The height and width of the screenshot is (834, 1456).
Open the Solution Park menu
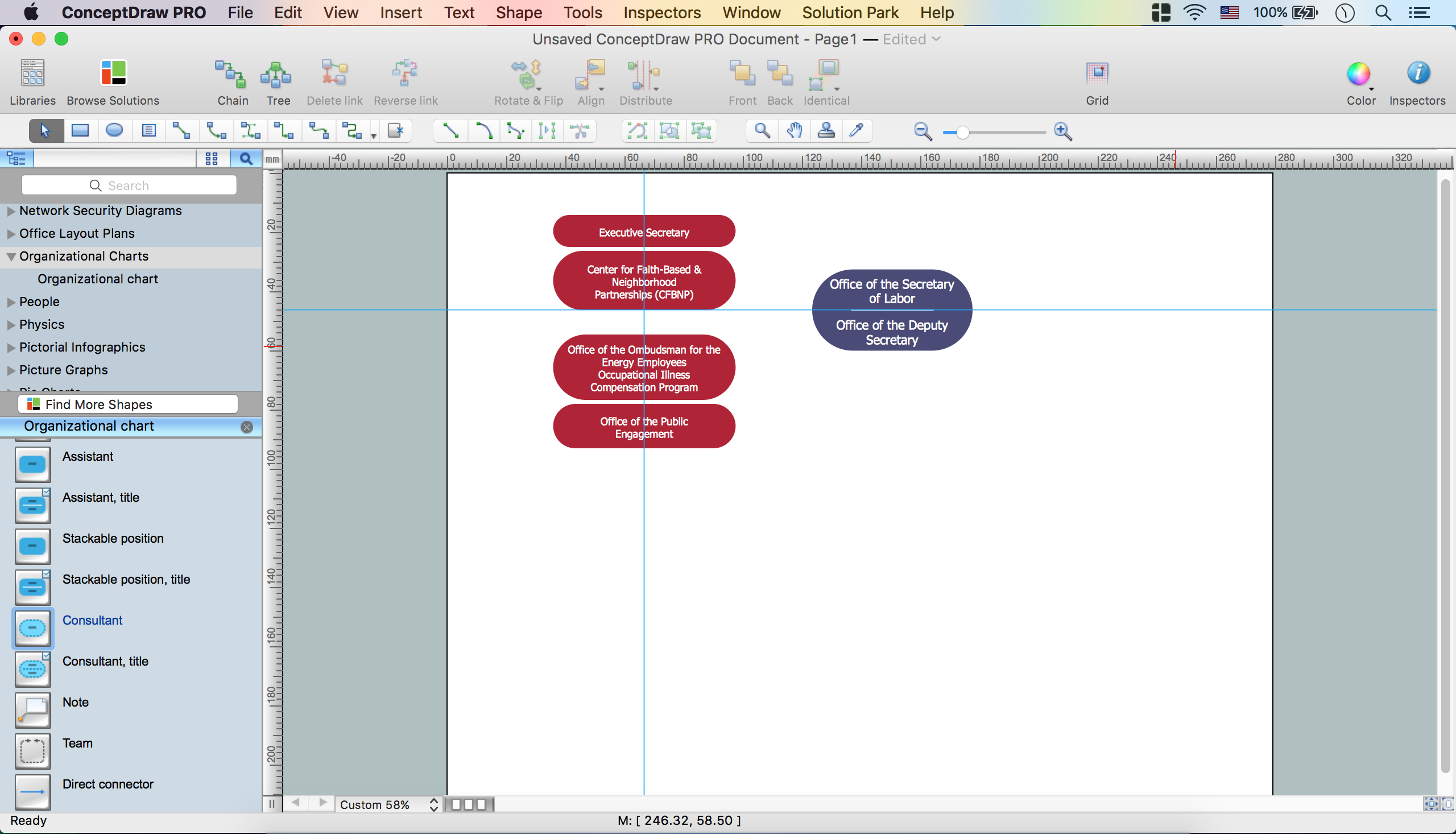[850, 13]
